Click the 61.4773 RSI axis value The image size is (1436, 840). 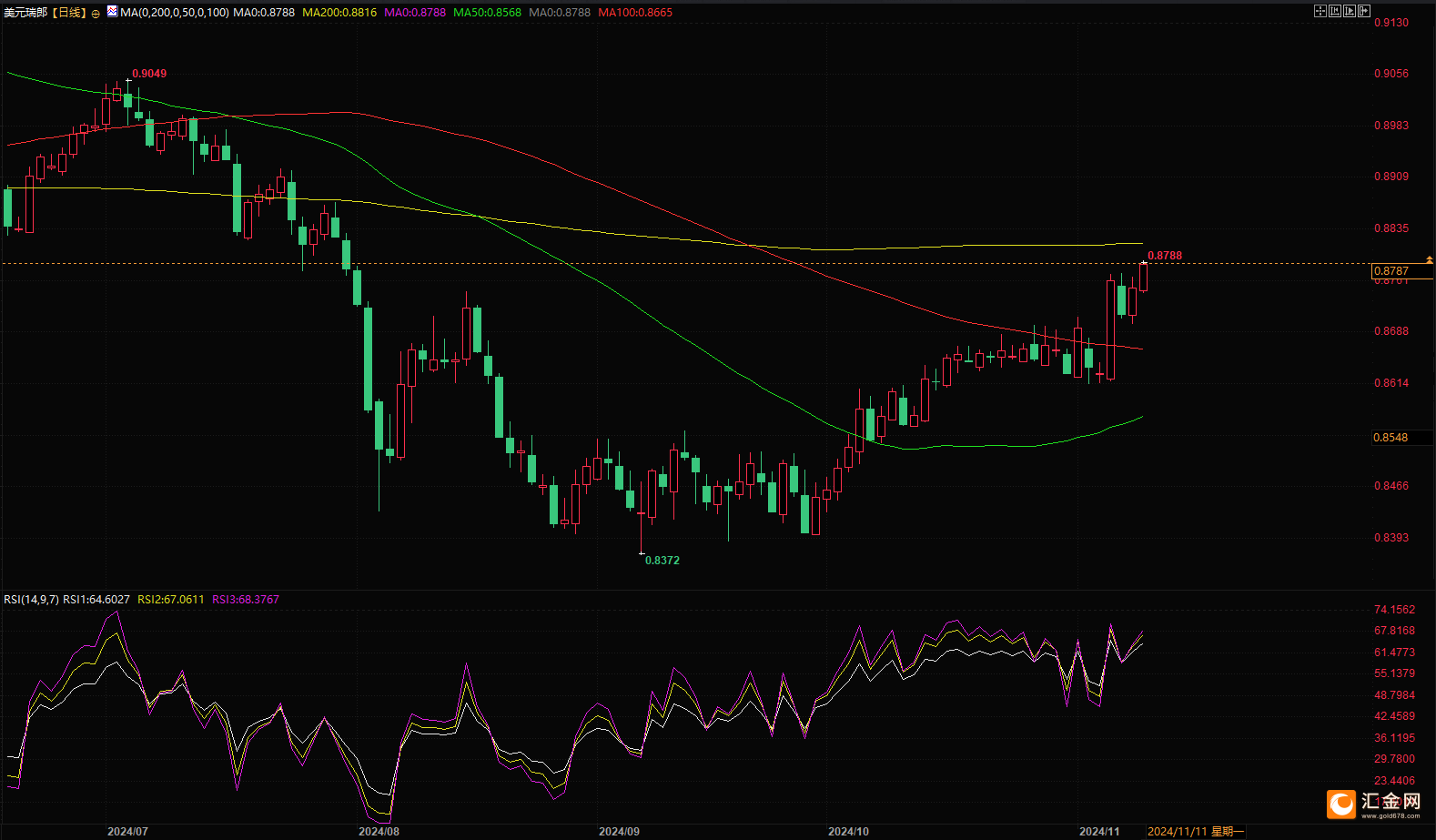[1394, 653]
